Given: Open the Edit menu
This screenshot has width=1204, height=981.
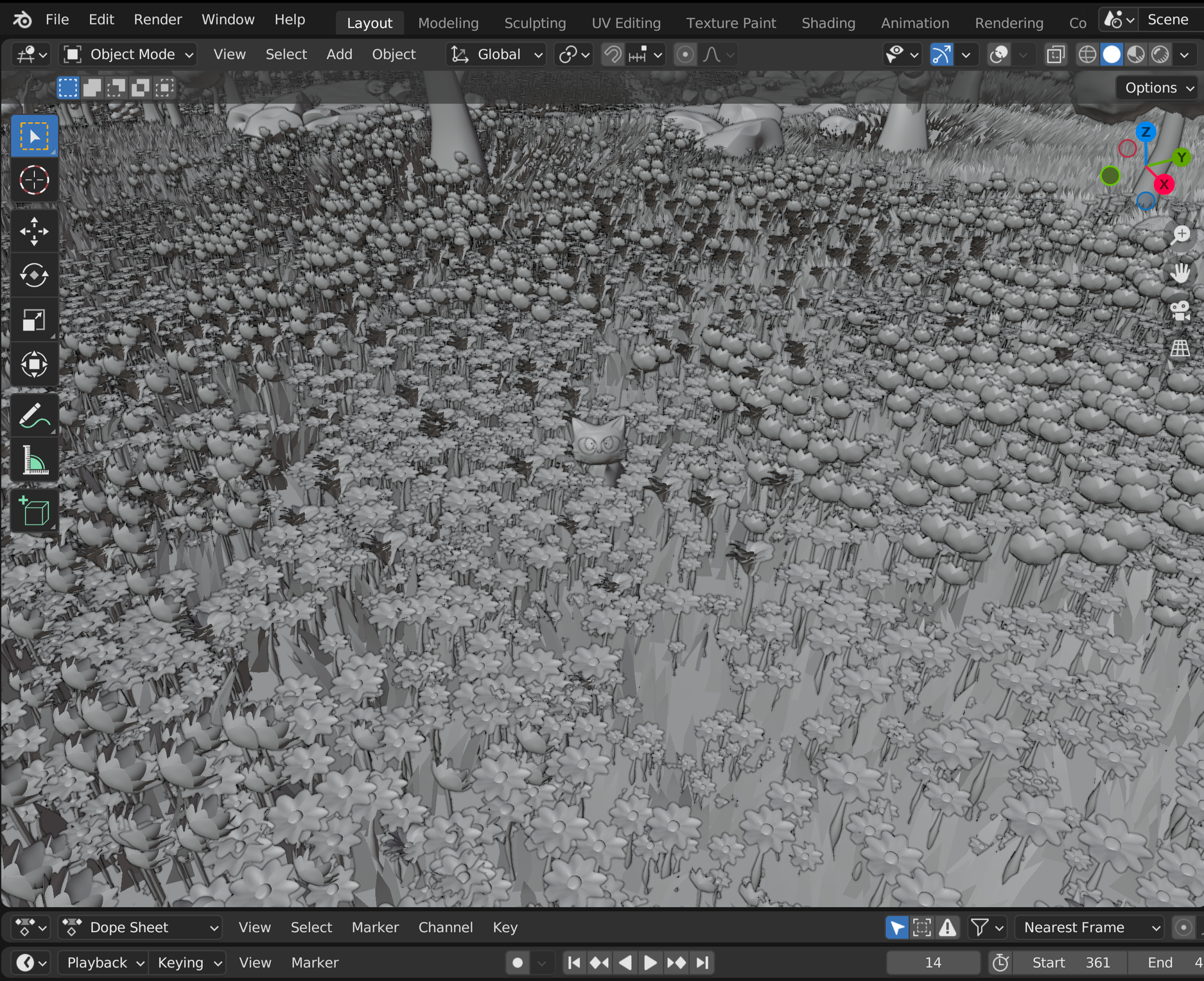Looking at the screenshot, I should pos(101,19).
